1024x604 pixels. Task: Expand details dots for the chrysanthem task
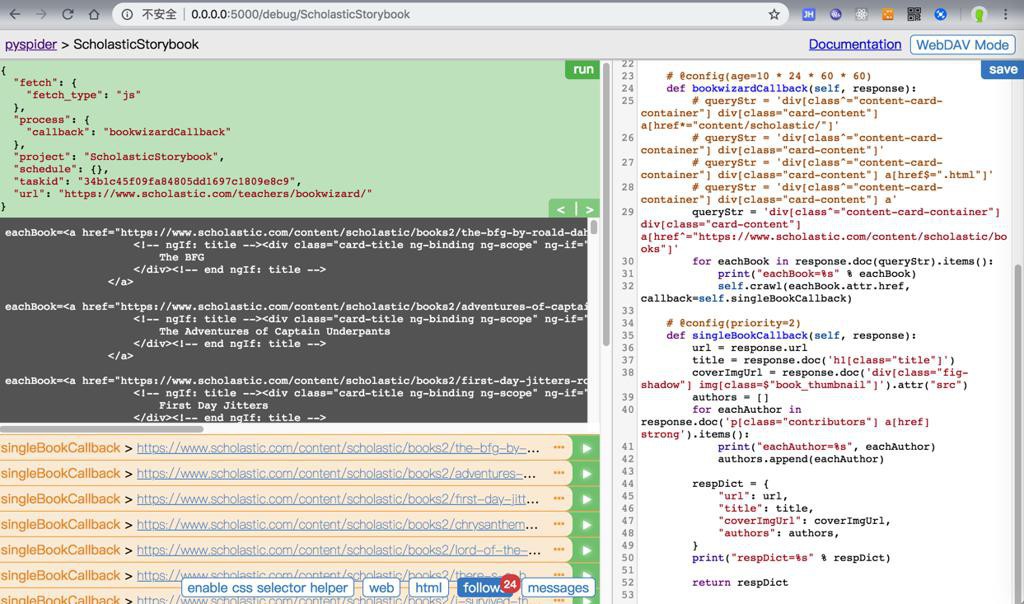tap(559, 524)
